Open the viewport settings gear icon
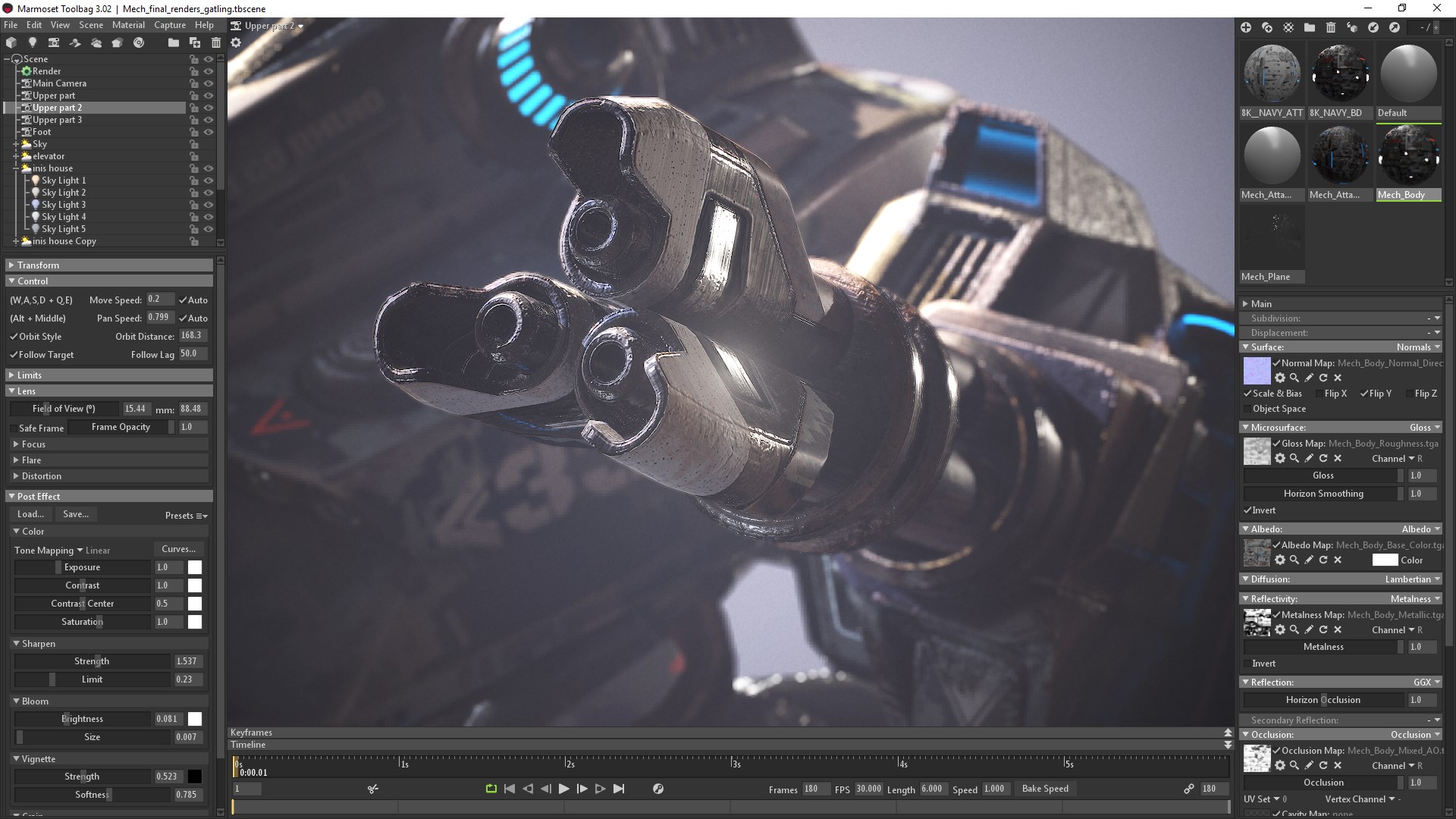 click(236, 43)
